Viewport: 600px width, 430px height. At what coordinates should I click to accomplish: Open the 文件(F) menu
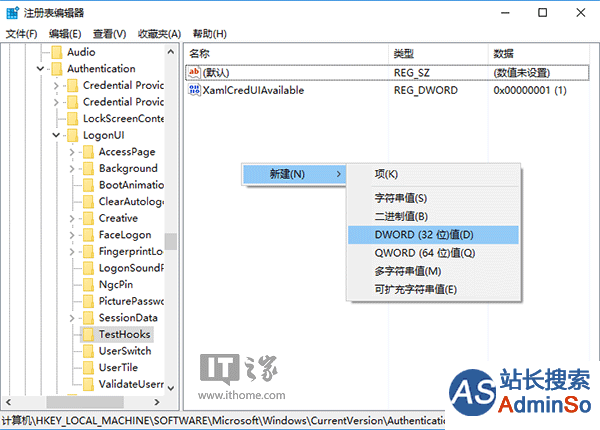click(x=21, y=34)
